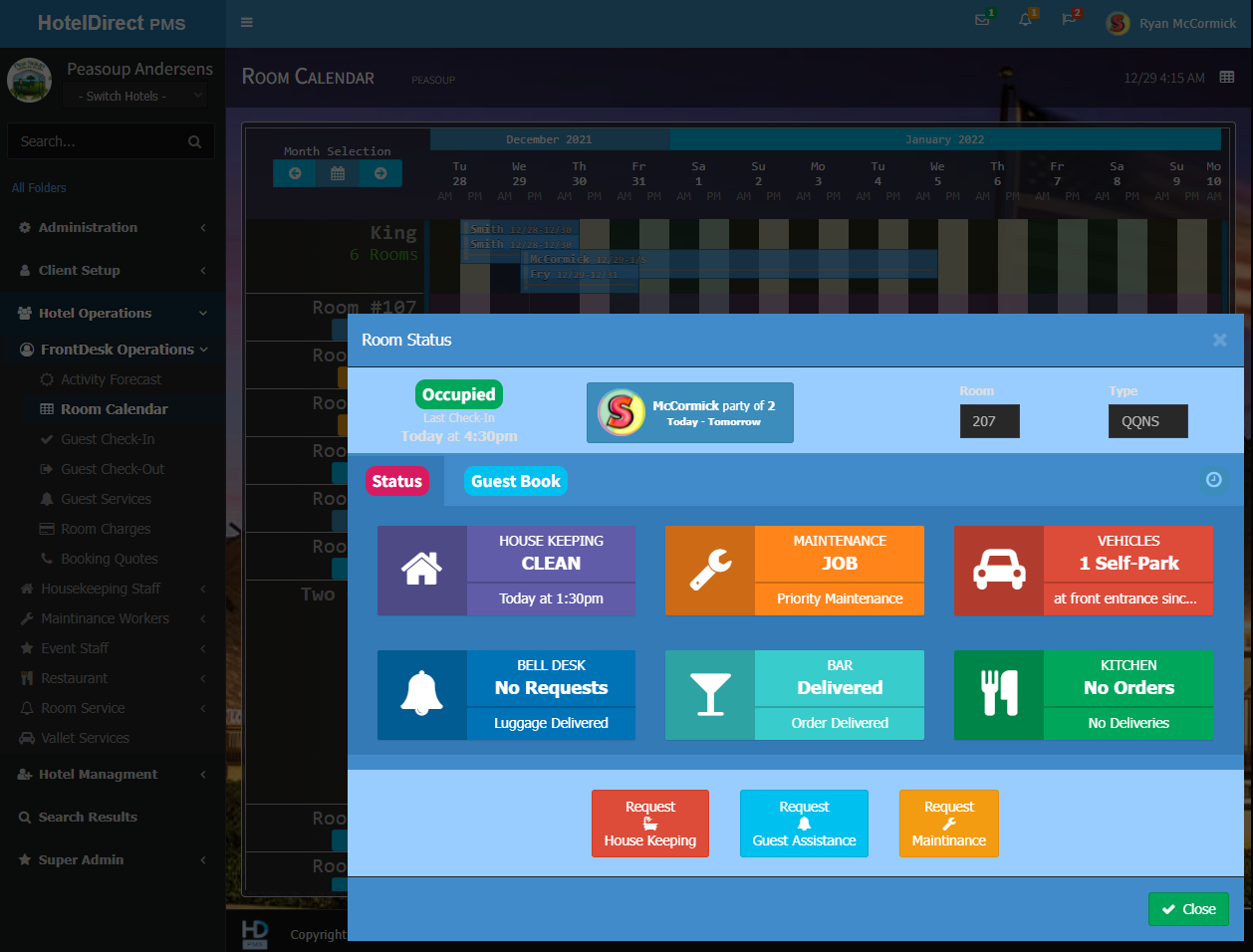Switch to the Guest Book tab
This screenshot has width=1253, height=952.
(x=515, y=481)
